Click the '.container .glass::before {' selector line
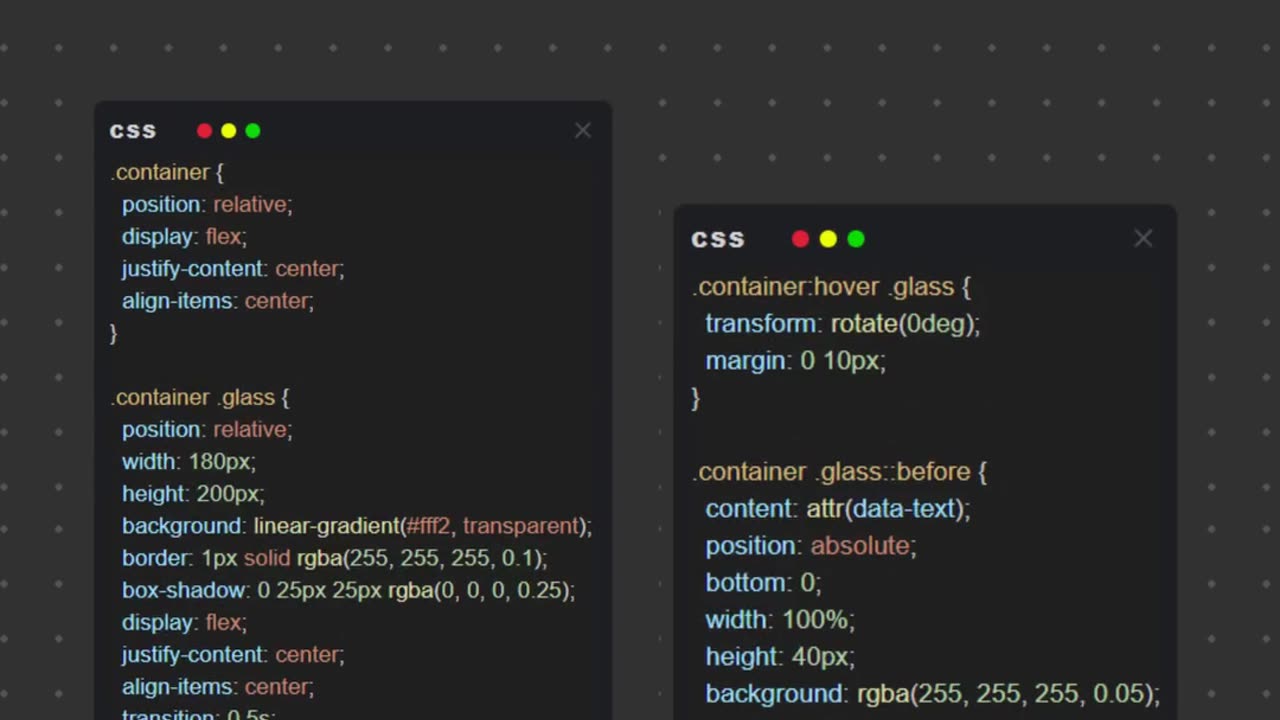The image size is (1280, 720). 840,472
